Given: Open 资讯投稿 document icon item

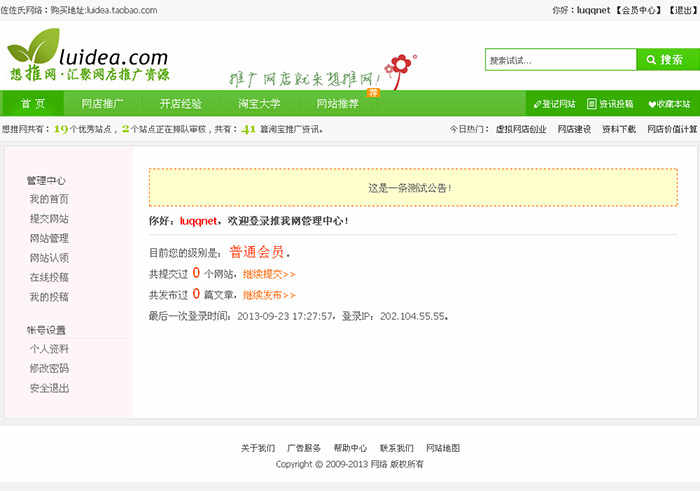Looking at the screenshot, I should point(610,104).
